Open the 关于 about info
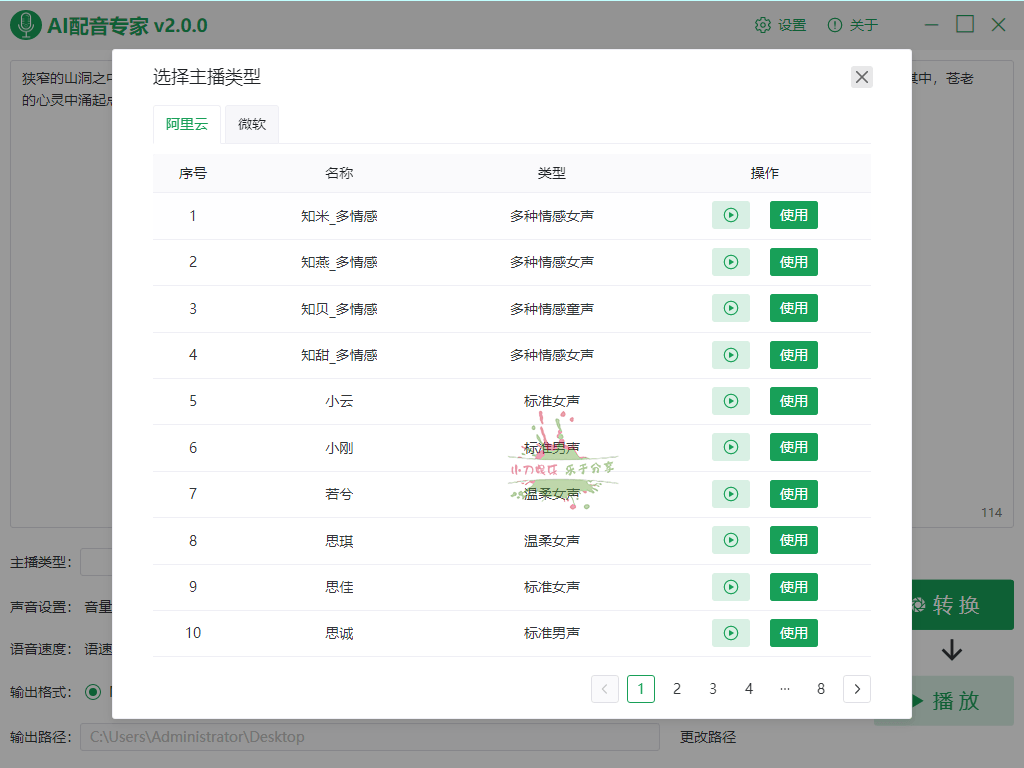1024x768 pixels. 852,25
